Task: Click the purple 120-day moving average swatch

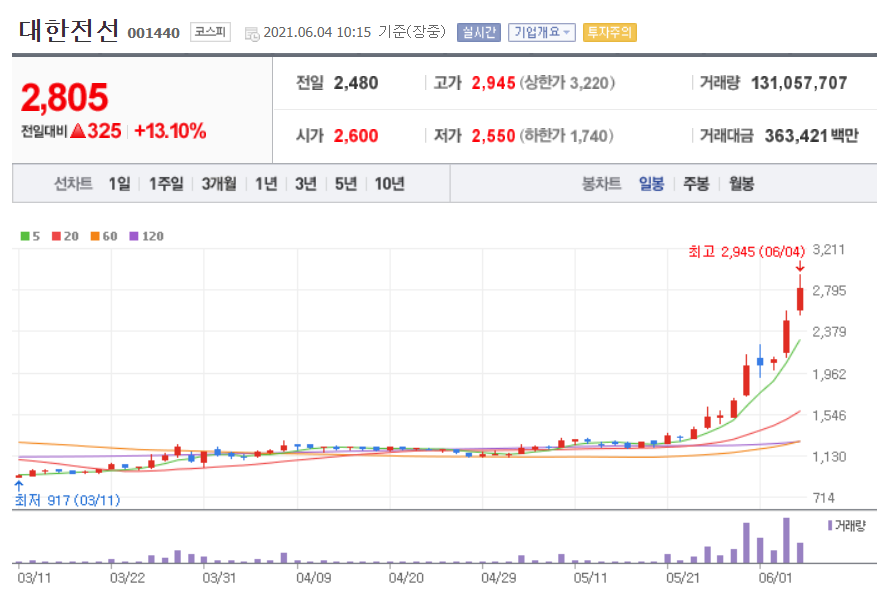Action: pyautogui.click(x=134, y=236)
